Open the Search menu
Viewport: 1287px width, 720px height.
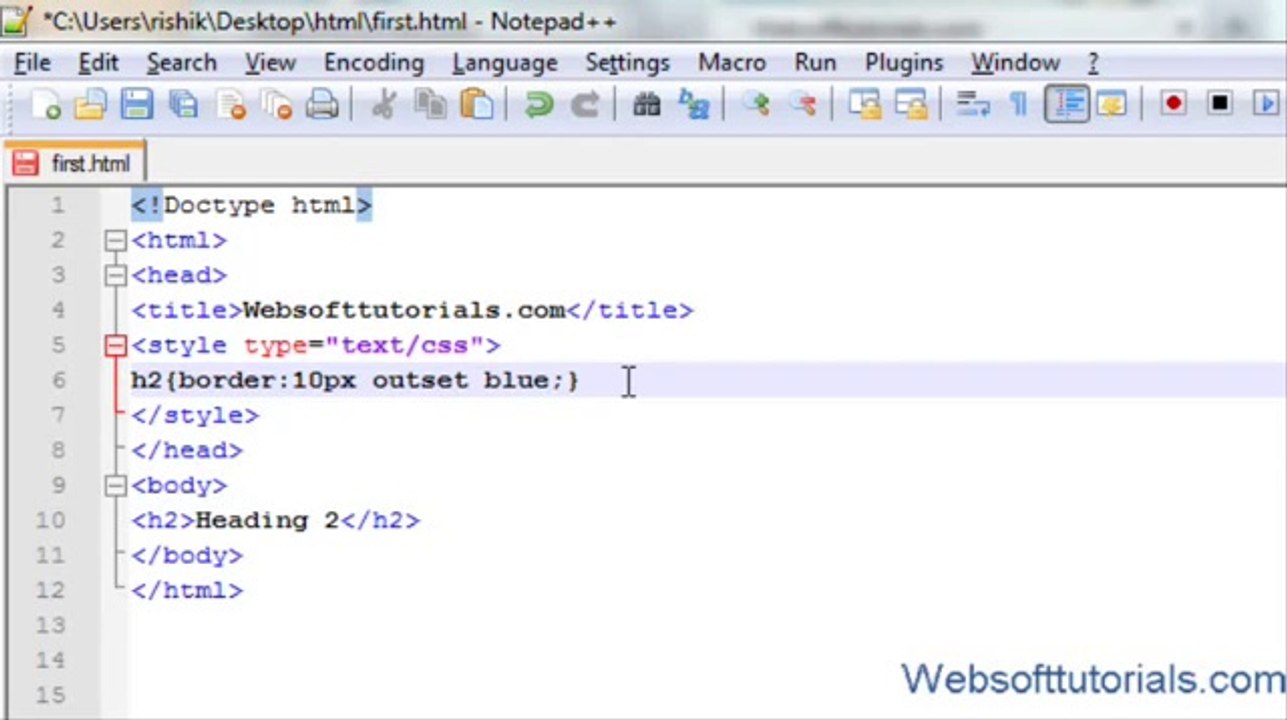point(181,63)
